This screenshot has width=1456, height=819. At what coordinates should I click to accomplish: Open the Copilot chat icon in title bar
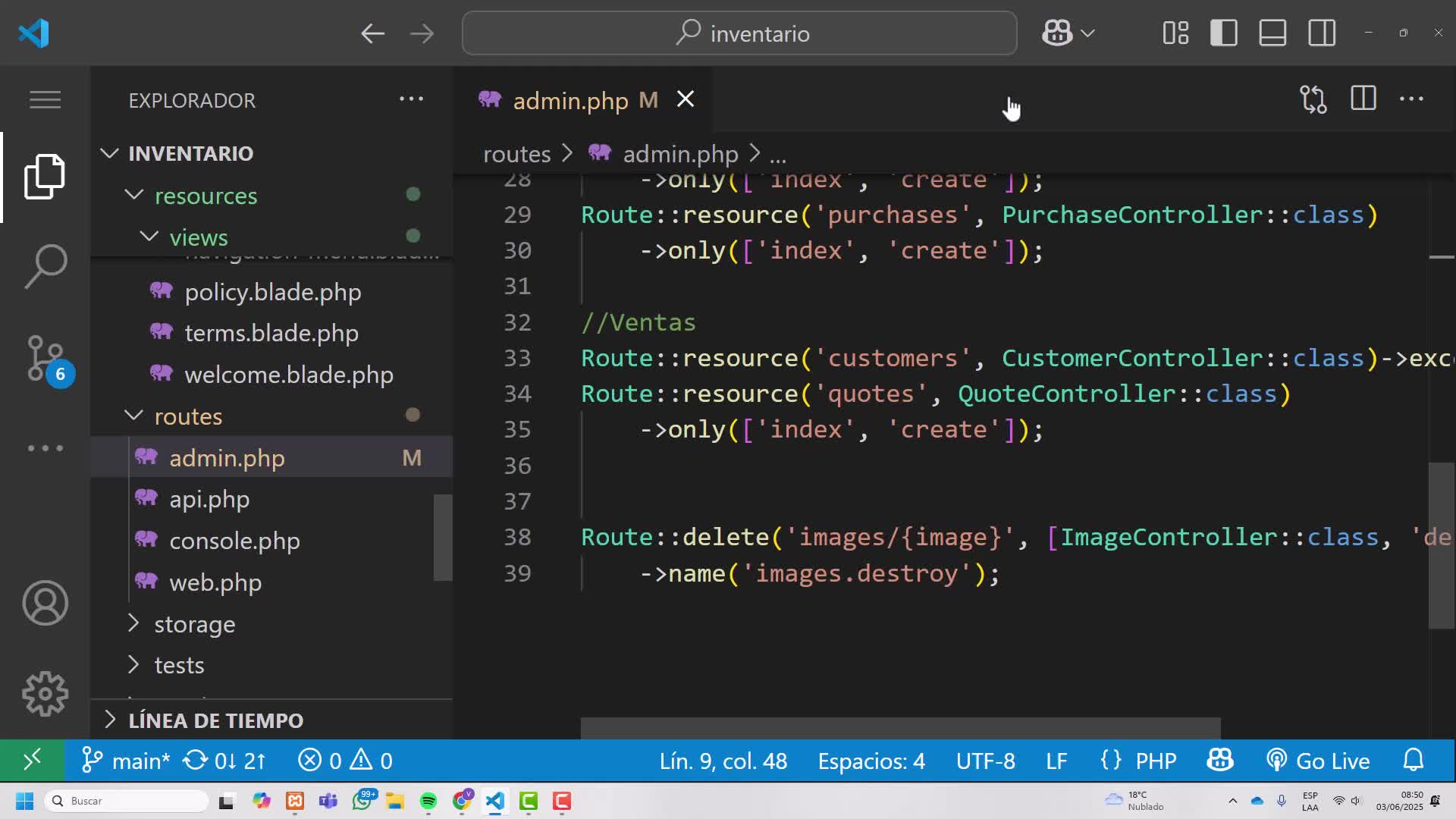click(x=1056, y=33)
